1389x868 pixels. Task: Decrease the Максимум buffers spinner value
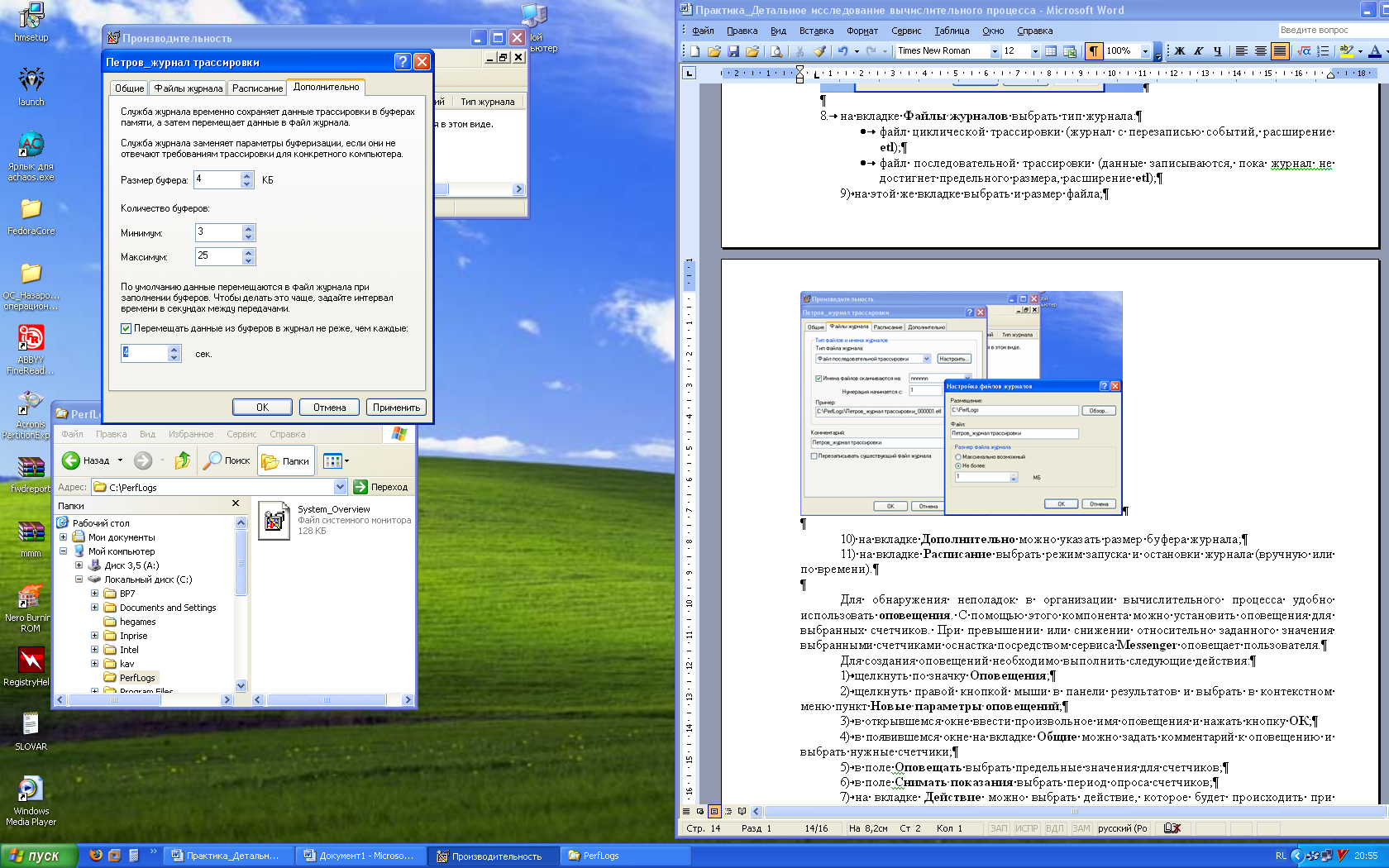pyautogui.click(x=248, y=261)
